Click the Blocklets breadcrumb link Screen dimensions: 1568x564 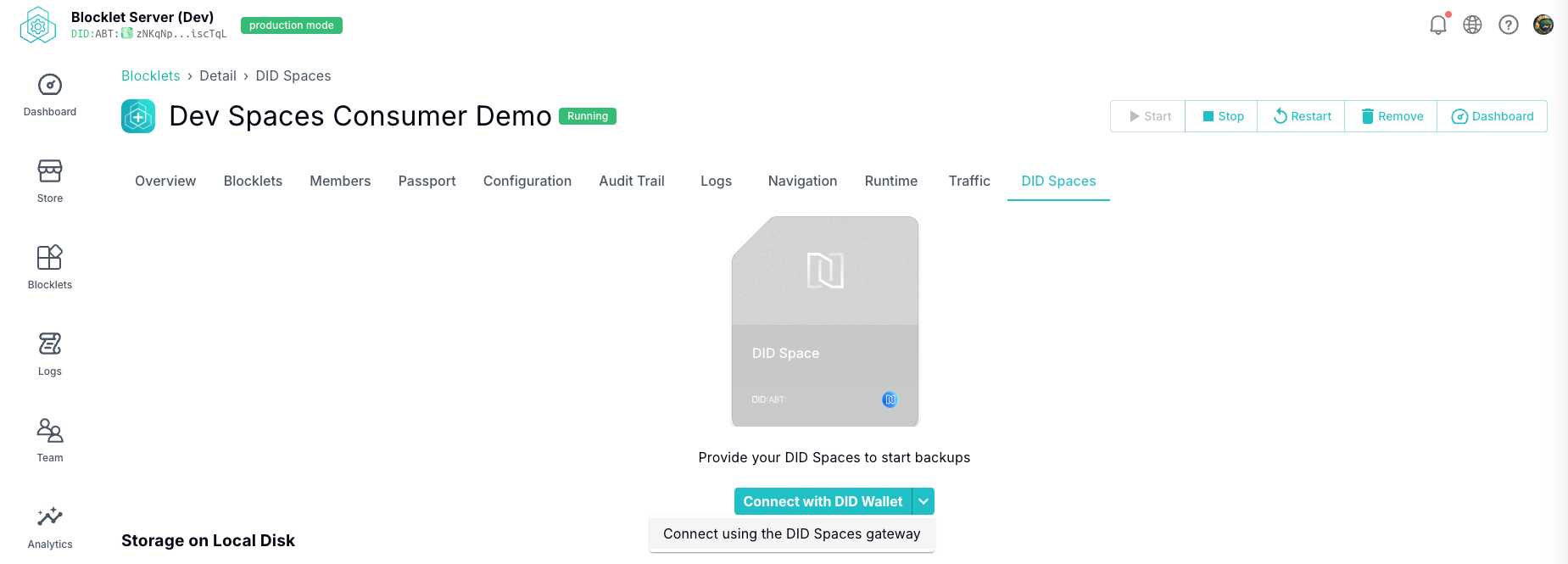tap(150, 75)
